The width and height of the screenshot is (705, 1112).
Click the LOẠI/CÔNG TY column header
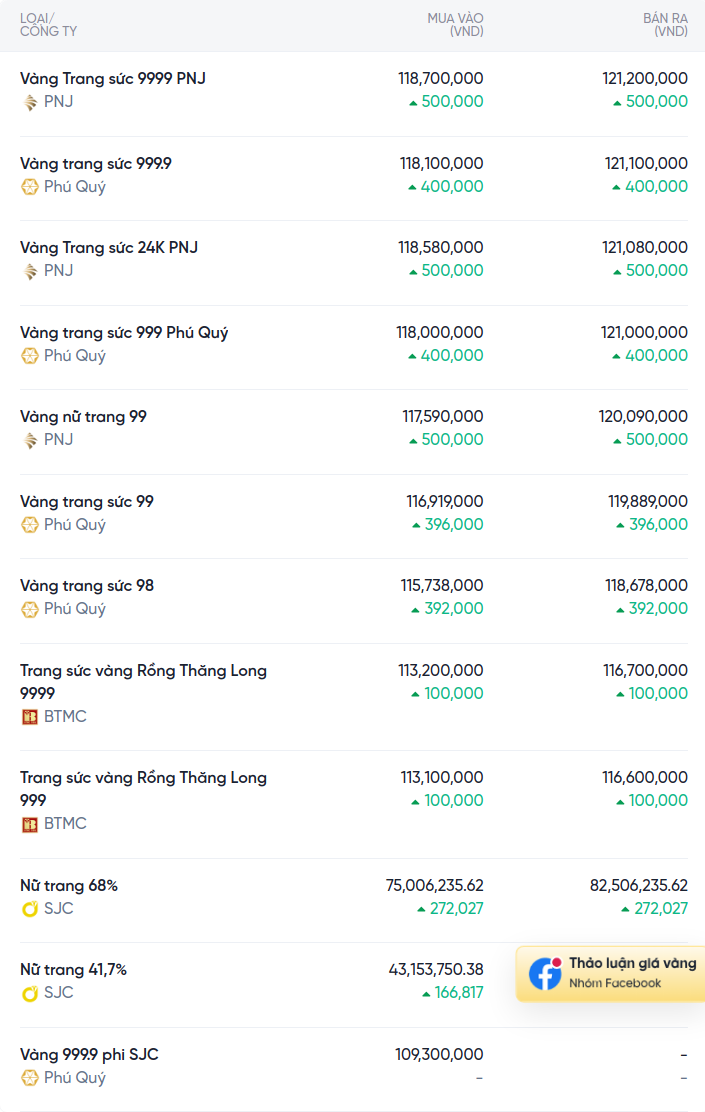[48, 25]
